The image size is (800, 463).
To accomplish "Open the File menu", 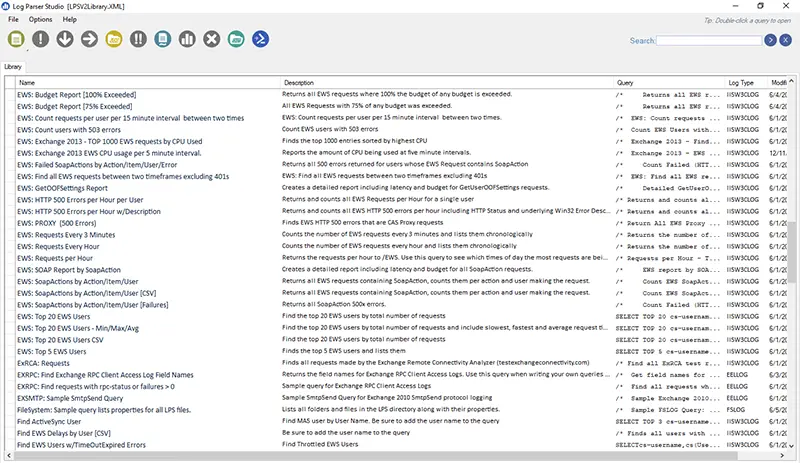I will pos(13,19).
